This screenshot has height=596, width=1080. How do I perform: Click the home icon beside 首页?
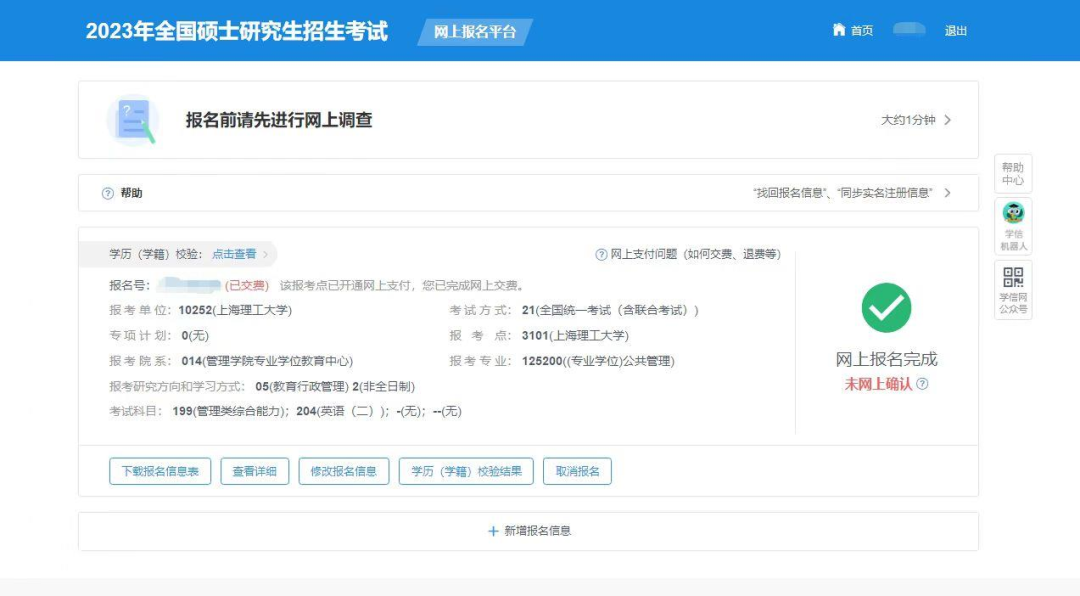[838, 30]
